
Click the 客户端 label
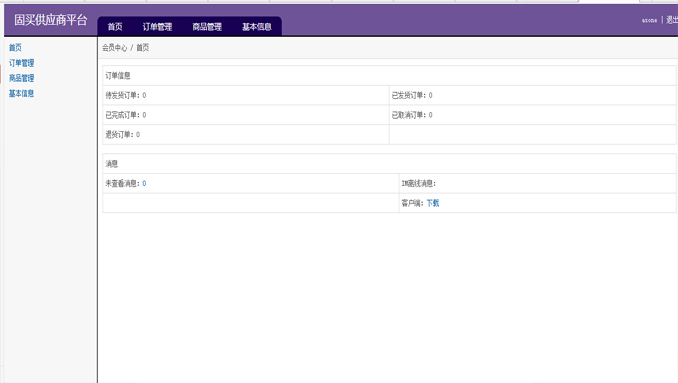[x=413, y=203]
